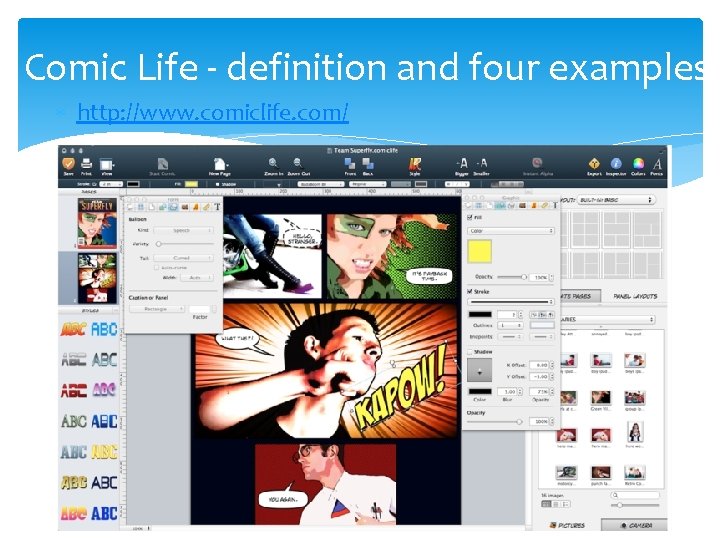Open the photo libraries dropdown
Viewport: 720px width, 540px height.
(608, 319)
